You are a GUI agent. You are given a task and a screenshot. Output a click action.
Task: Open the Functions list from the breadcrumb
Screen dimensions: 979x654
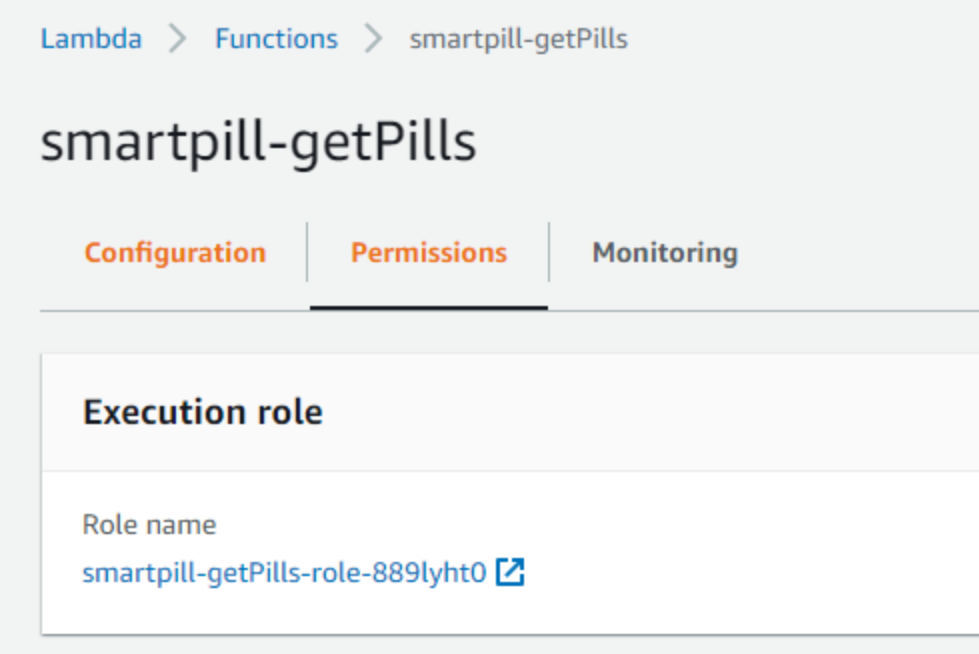tap(276, 38)
